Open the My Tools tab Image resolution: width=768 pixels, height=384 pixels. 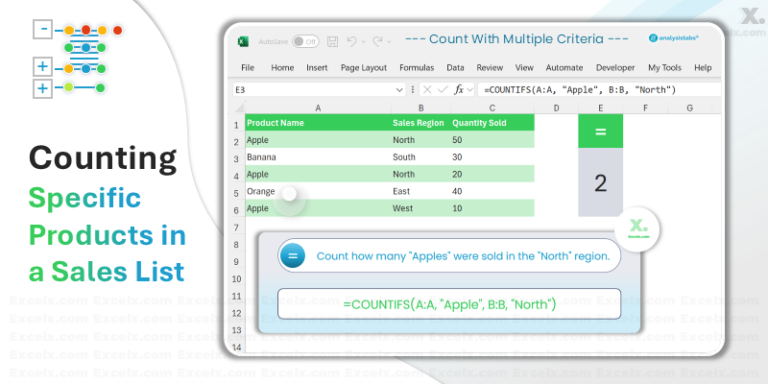point(665,68)
